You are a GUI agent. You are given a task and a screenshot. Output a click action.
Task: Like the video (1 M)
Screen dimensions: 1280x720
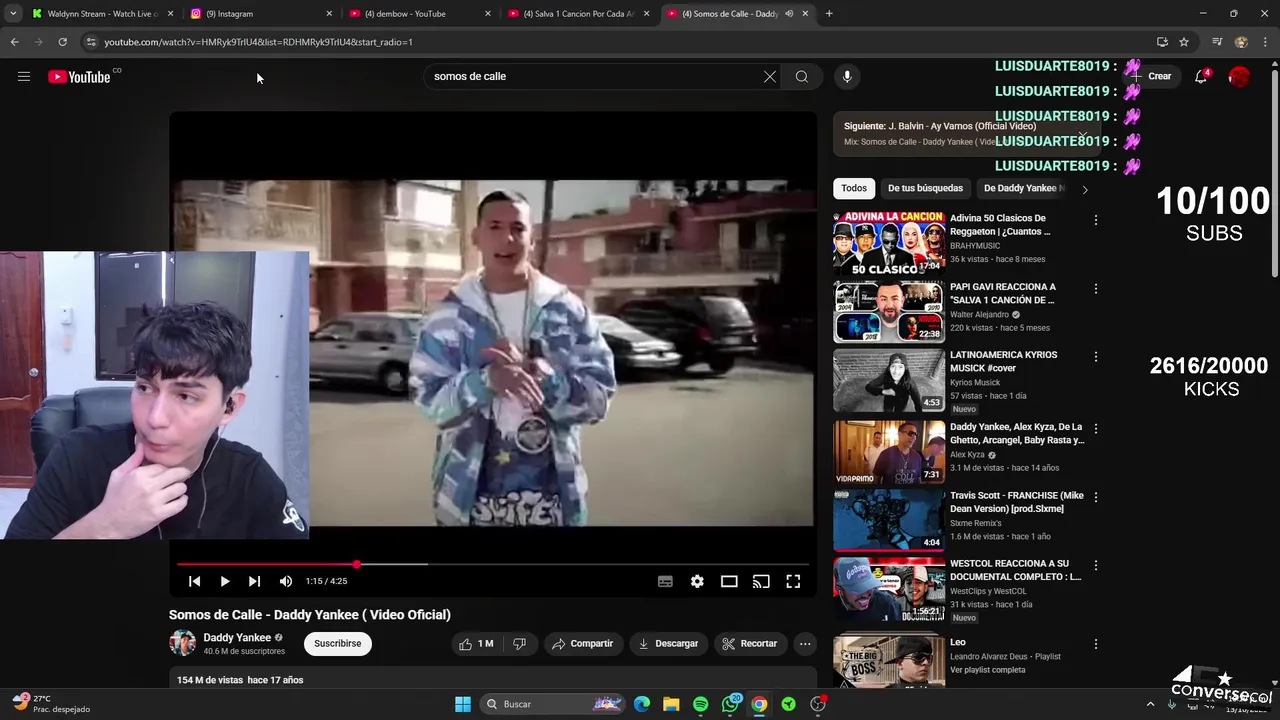[x=477, y=644]
